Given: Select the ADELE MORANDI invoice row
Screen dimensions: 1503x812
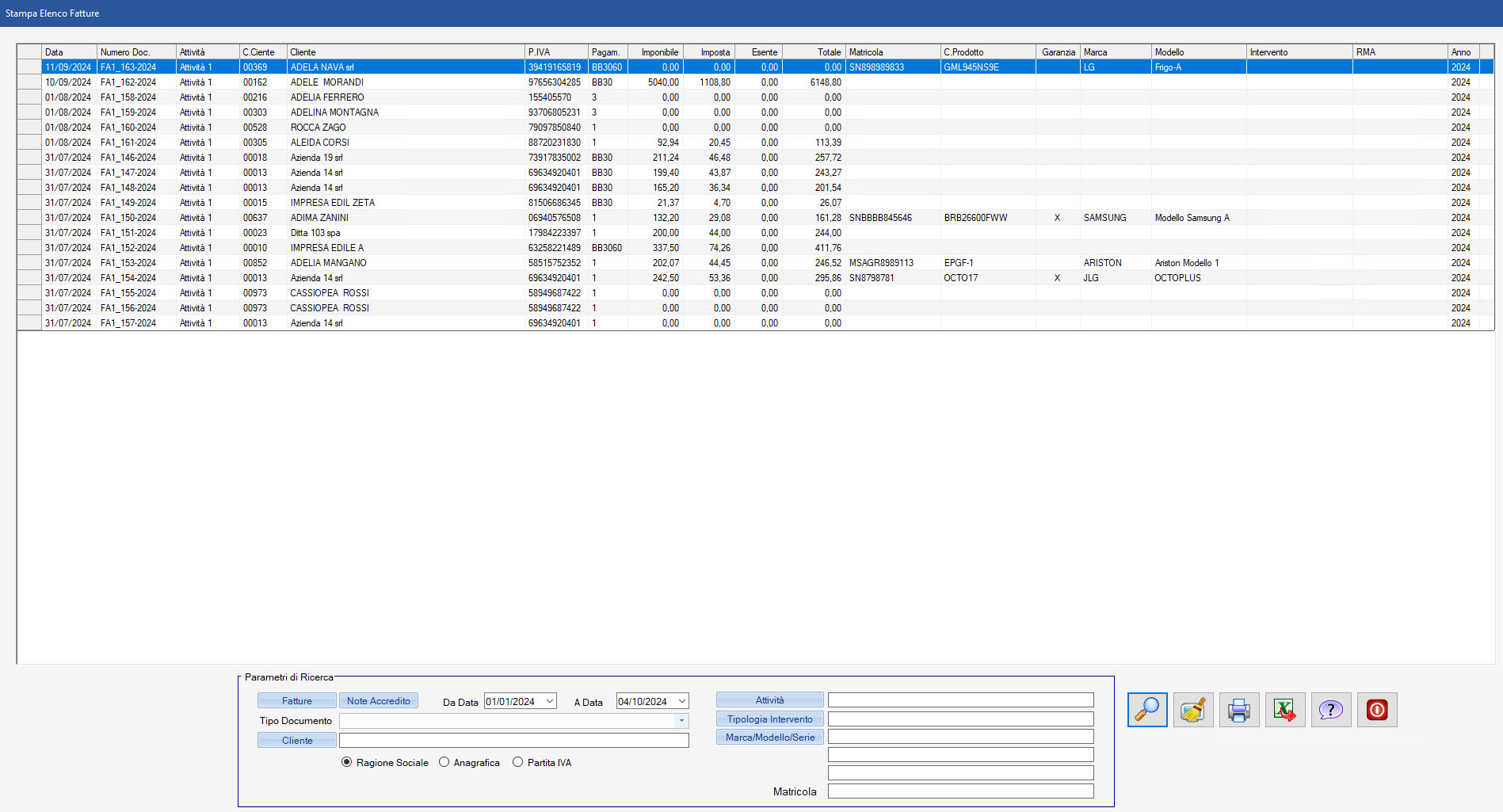Looking at the screenshot, I should click(x=326, y=82).
